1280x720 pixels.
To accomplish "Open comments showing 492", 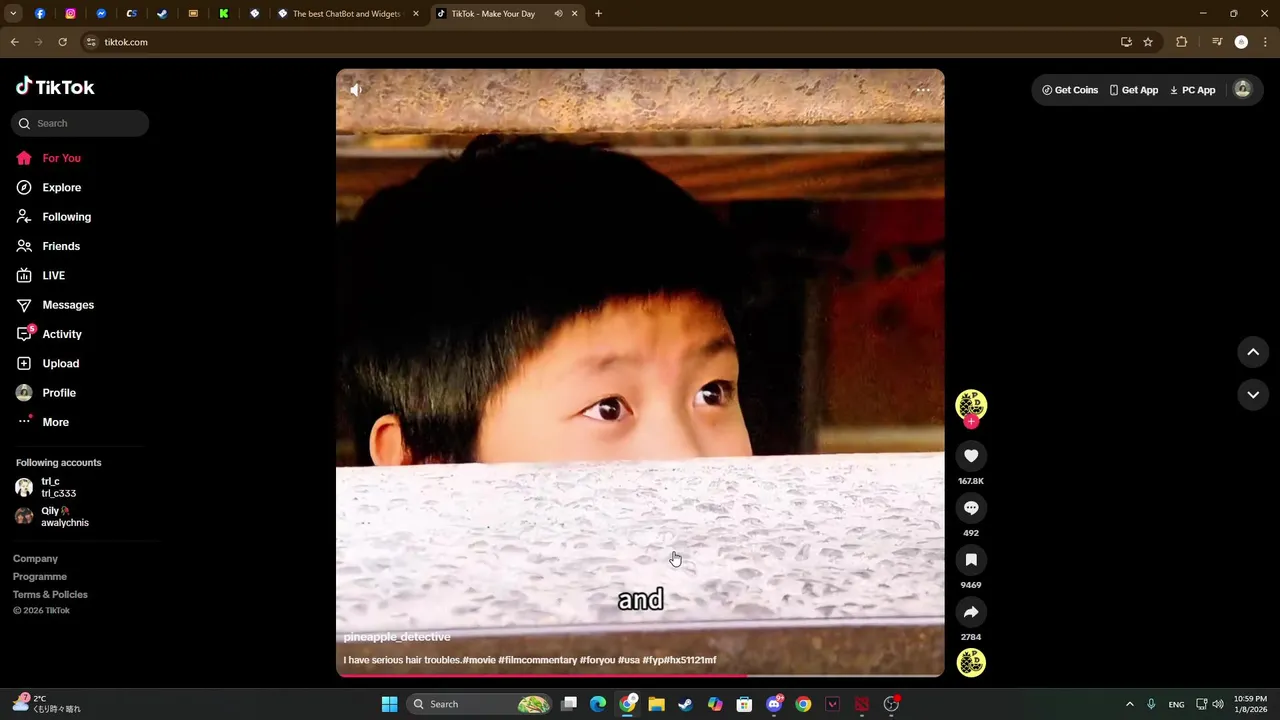I will 971,508.
